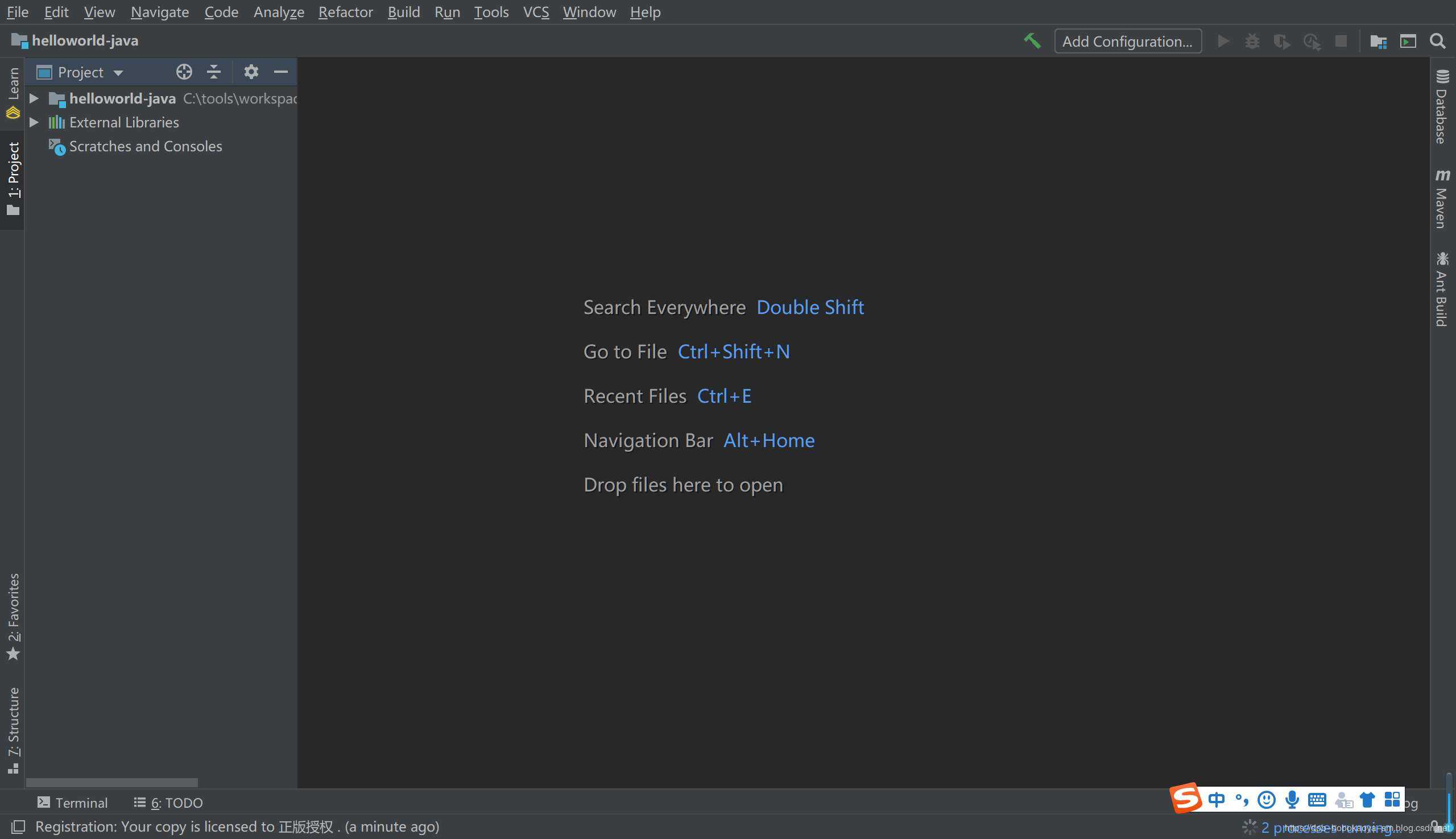Screen dimensions: 1456x839
Task: Click the Search Everywhere magnifier icon
Action: click(x=1438, y=41)
